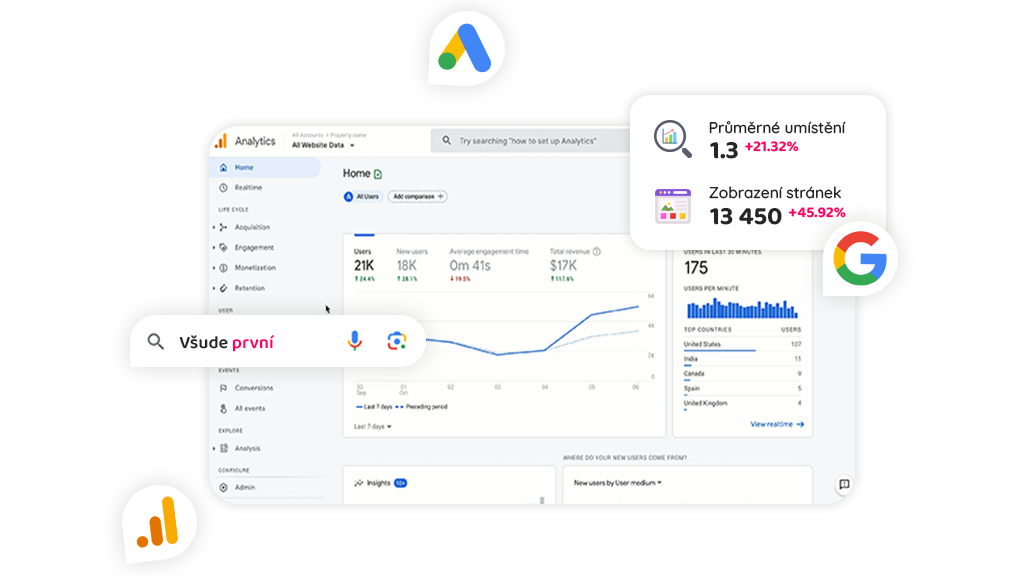Click the Analysis icon in the sidebar
This screenshot has height=576, width=1024.
[x=224, y=448]
